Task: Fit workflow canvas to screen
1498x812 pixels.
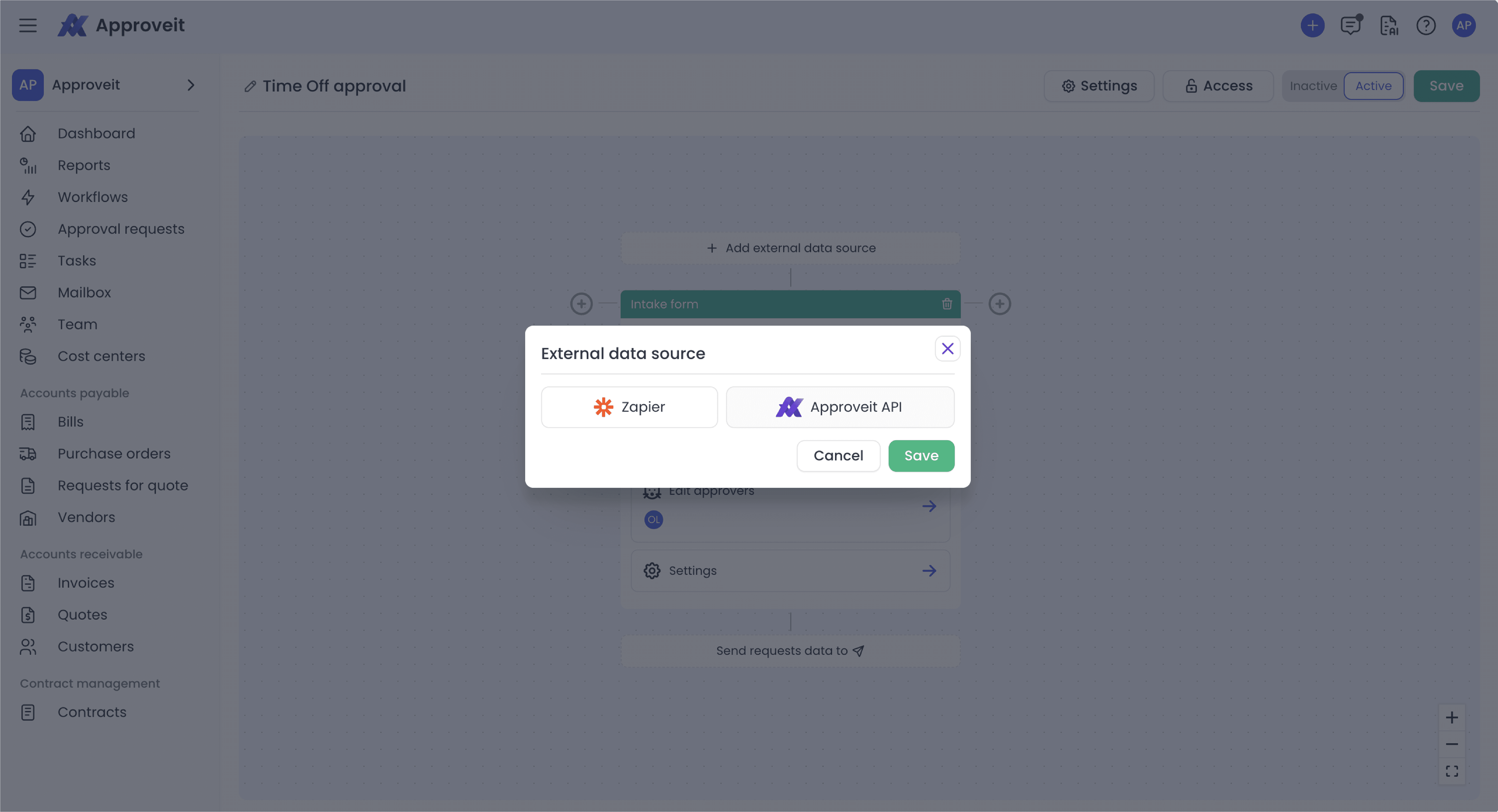Action: tap(1451, 771)
